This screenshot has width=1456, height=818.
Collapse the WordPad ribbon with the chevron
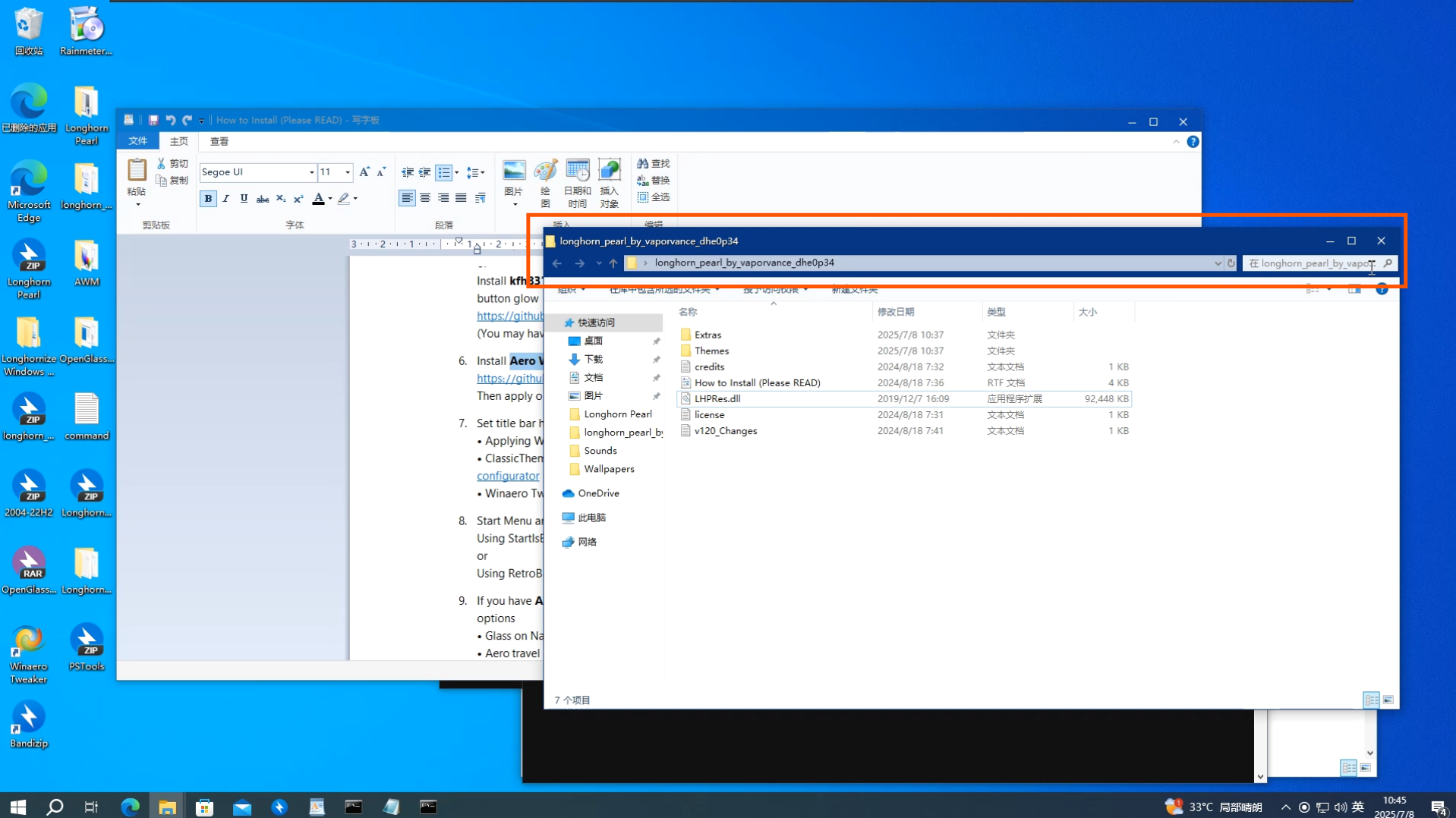1176,142
